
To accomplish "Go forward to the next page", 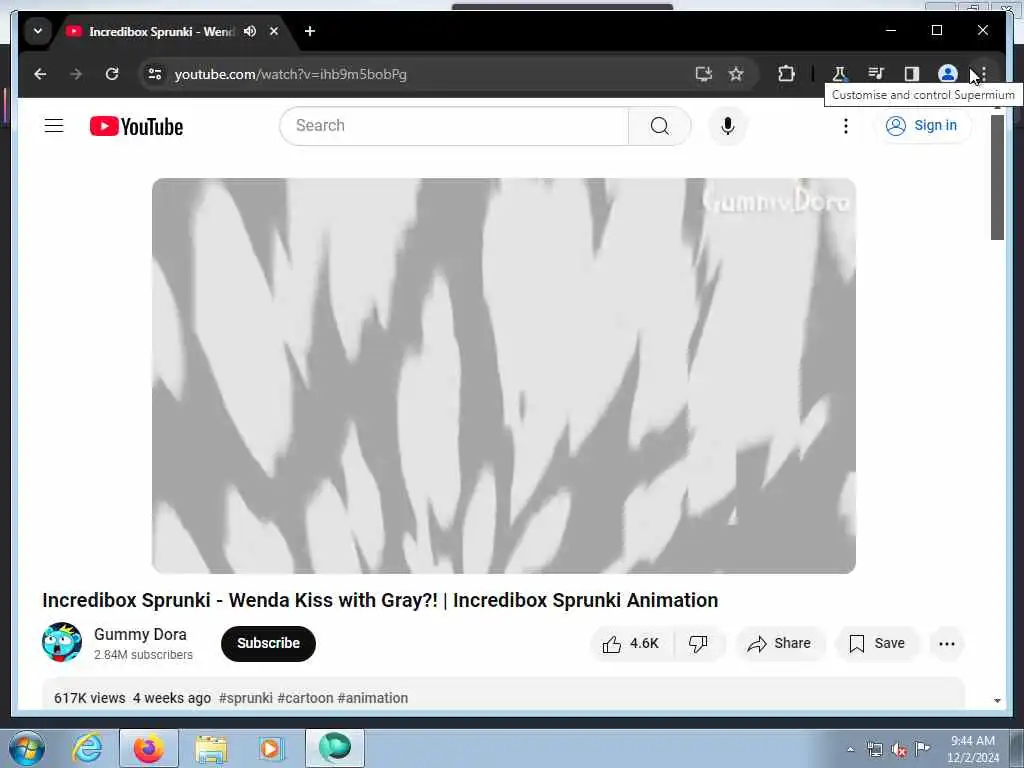I will [x=76, y=74].
